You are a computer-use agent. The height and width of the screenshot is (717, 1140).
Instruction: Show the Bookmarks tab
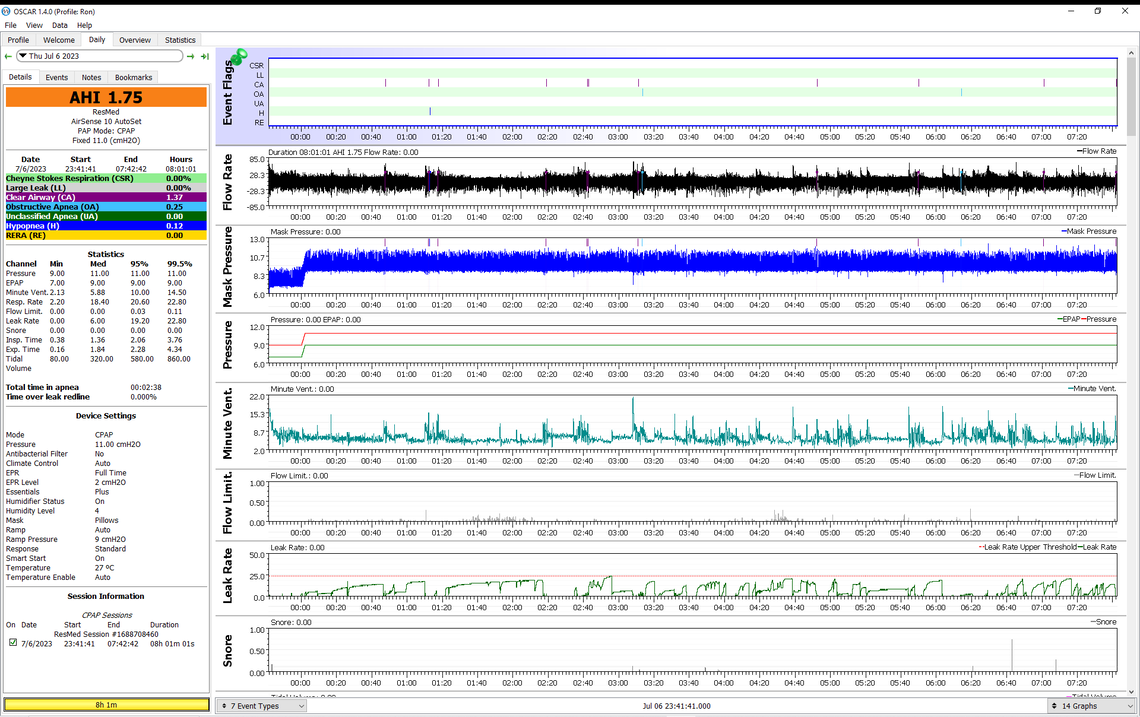133,77
